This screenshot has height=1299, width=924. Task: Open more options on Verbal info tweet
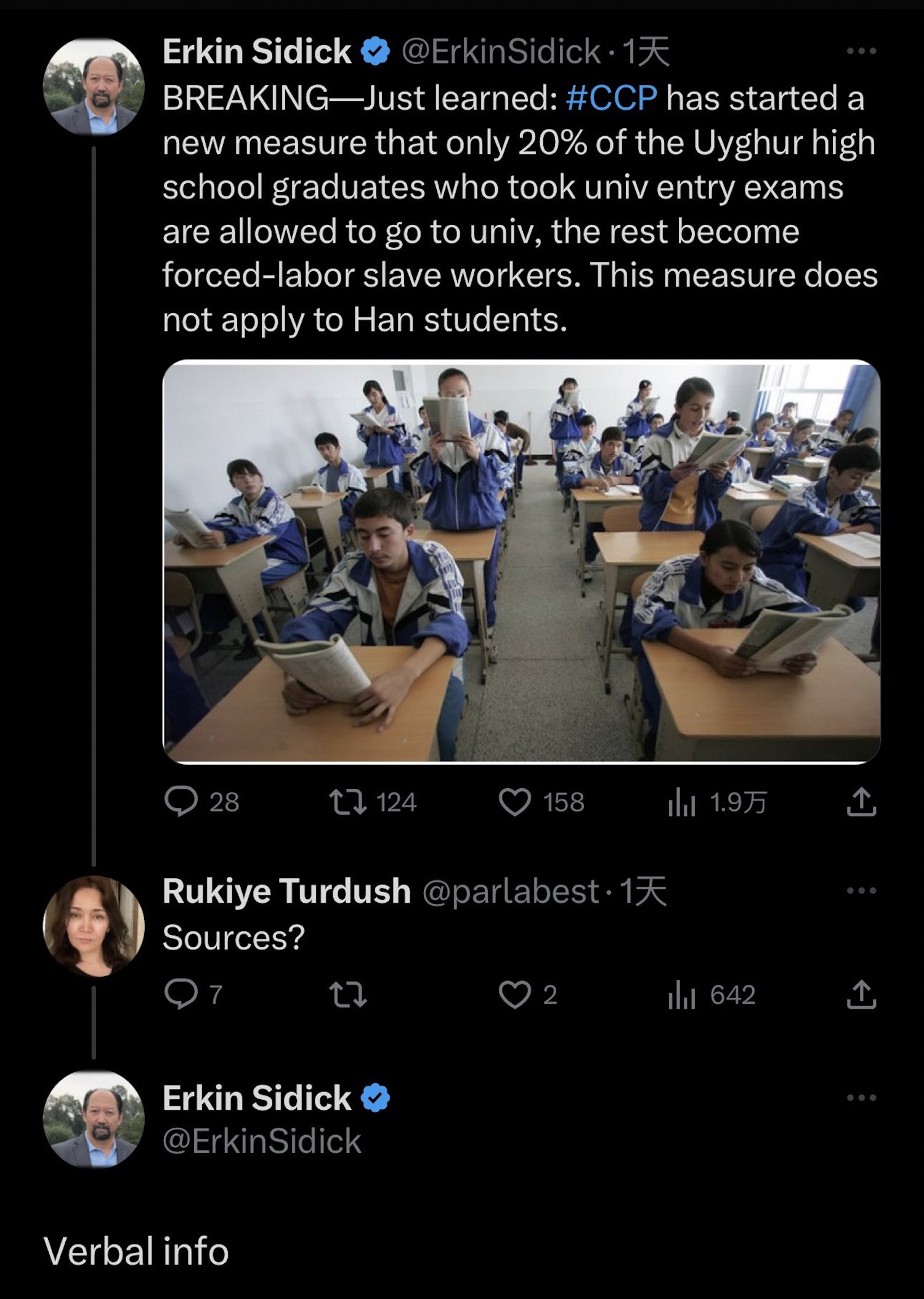[861, 1098]
